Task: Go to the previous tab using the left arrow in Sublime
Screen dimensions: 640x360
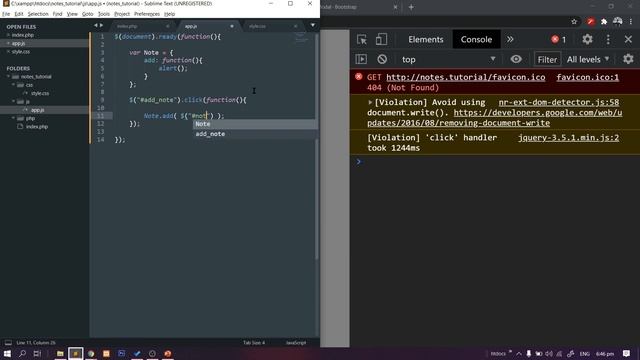Action: tap(96, 25)
